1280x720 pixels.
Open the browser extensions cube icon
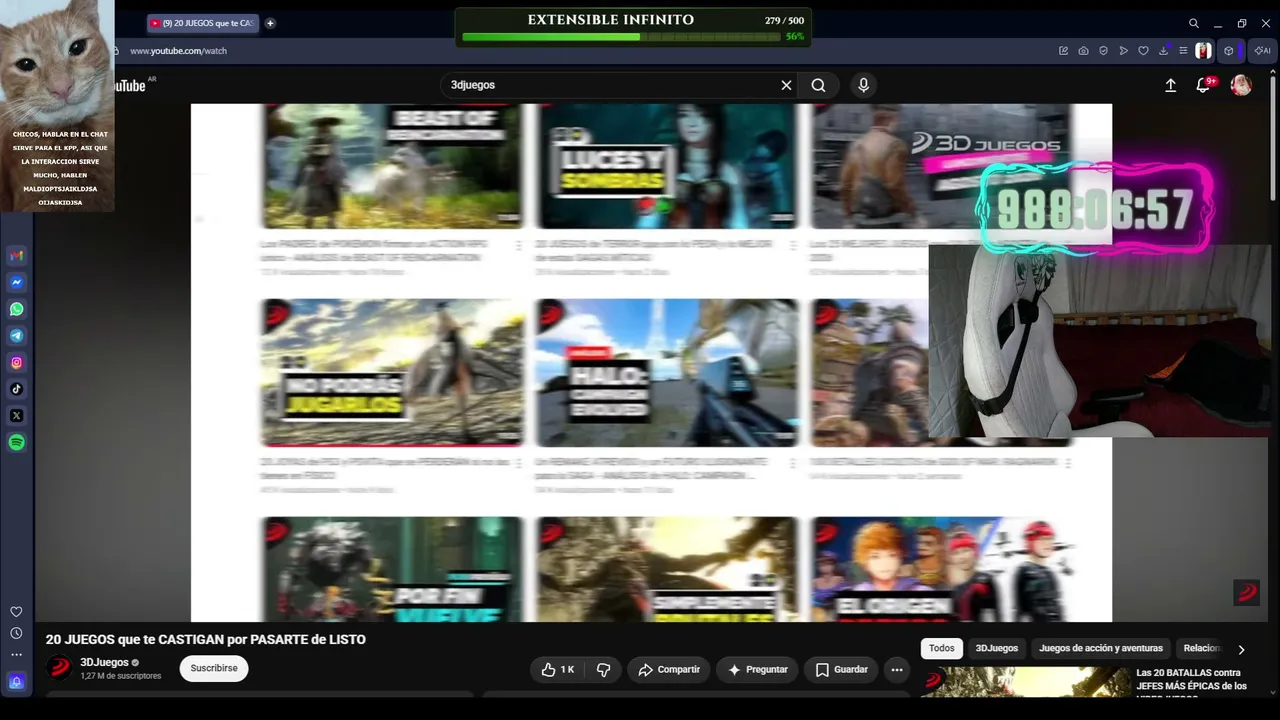tap(1229, 51)
